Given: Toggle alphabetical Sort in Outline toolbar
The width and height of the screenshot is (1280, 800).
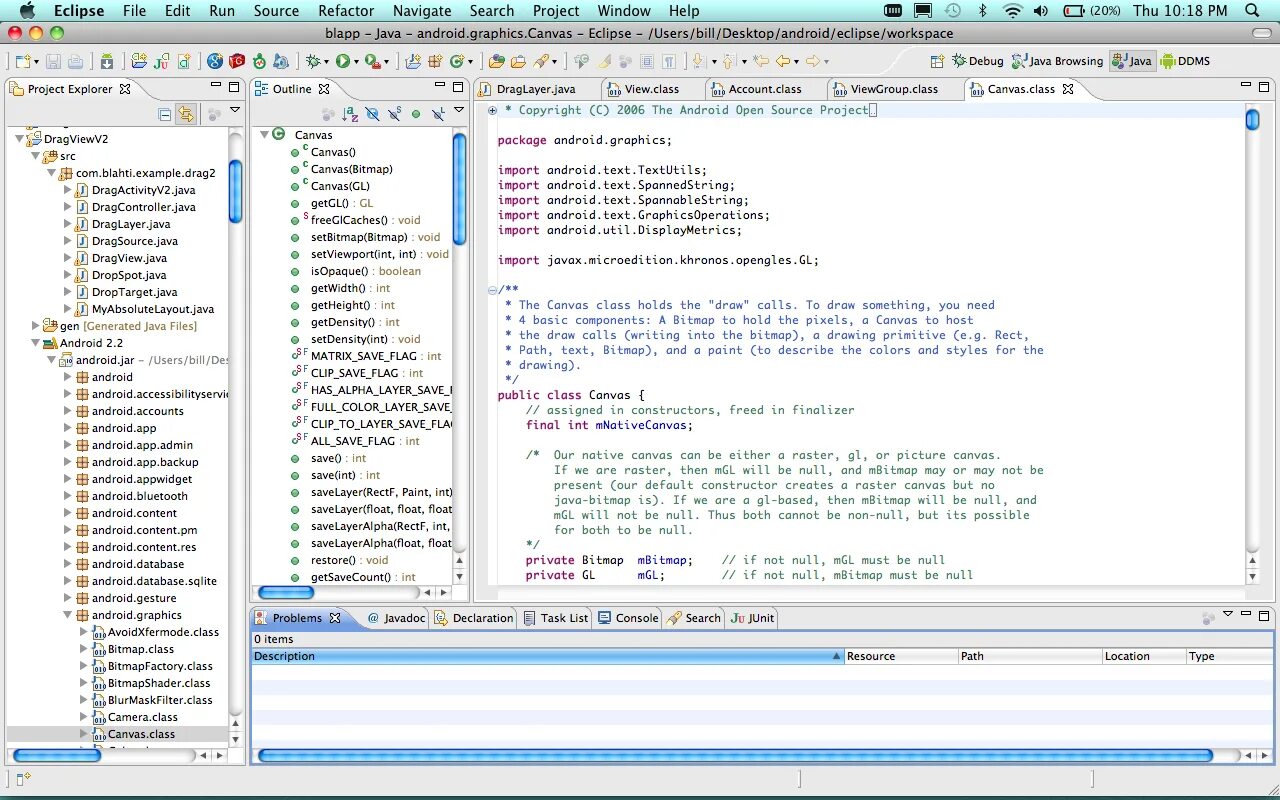Looking at the screenshot, I should [x=350, y=114].
